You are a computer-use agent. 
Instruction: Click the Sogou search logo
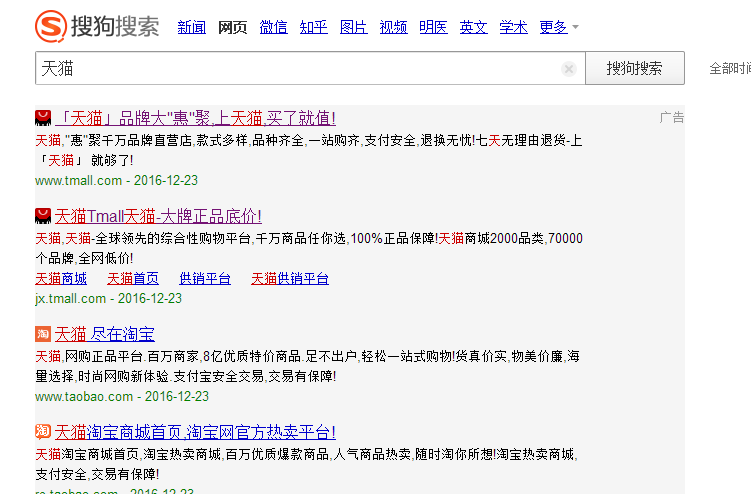coord(97,26)
